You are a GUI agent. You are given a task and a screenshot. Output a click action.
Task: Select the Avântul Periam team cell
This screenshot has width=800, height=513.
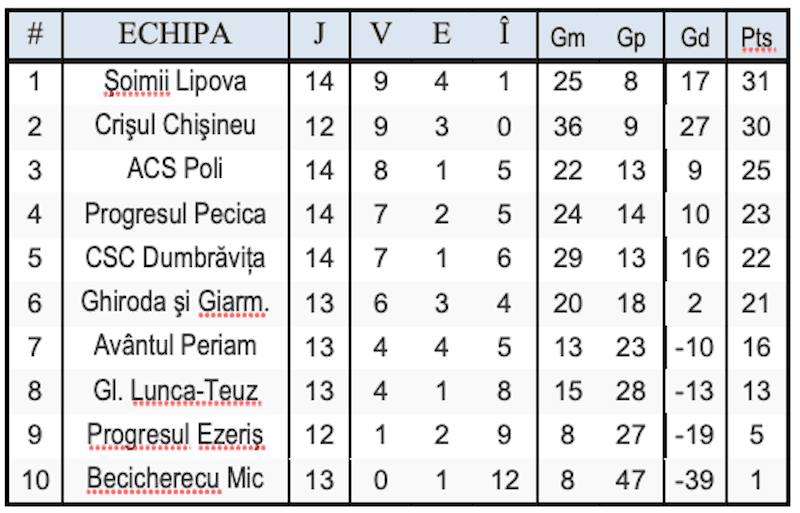pyautogui.click(x=175, y=346)
